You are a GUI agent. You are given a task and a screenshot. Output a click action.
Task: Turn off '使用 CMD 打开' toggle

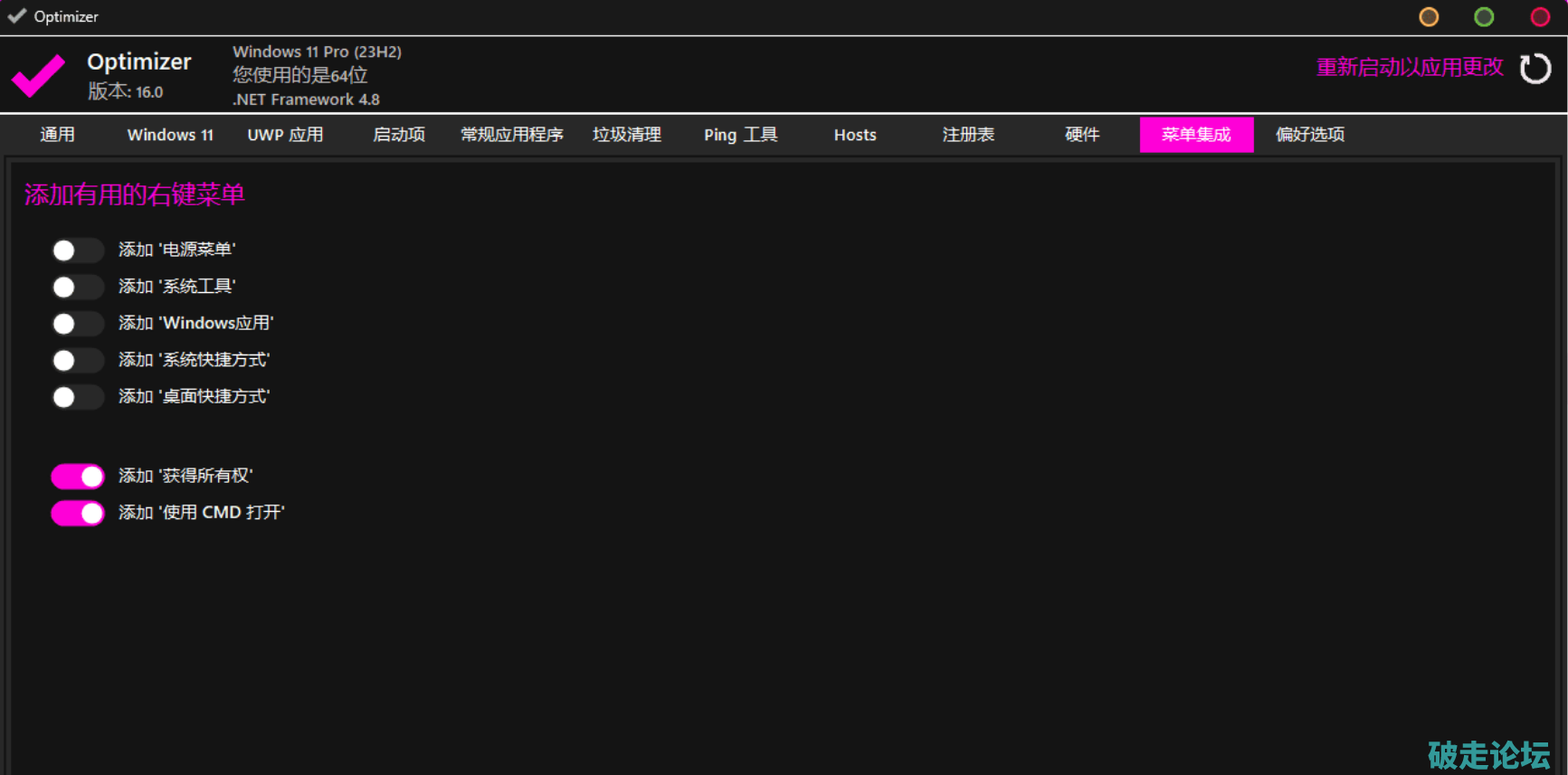78,514
